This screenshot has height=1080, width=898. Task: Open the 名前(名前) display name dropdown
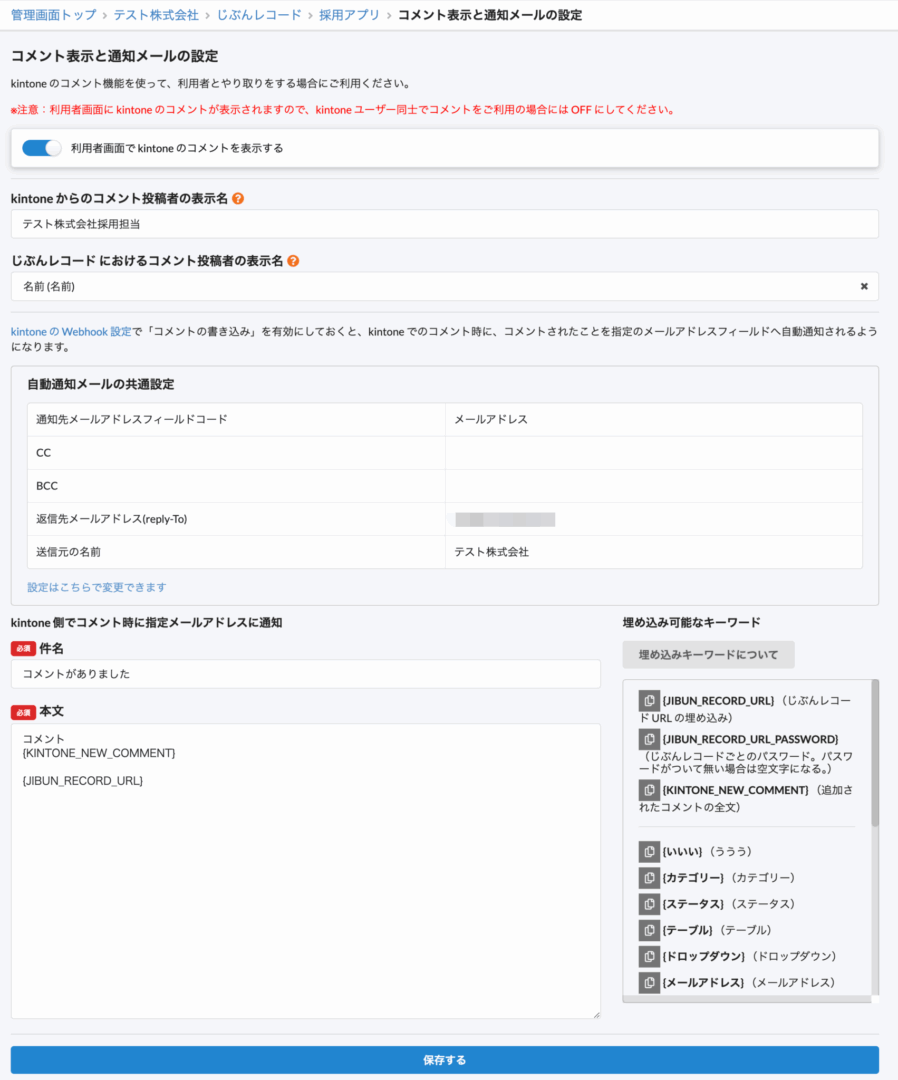430,286
